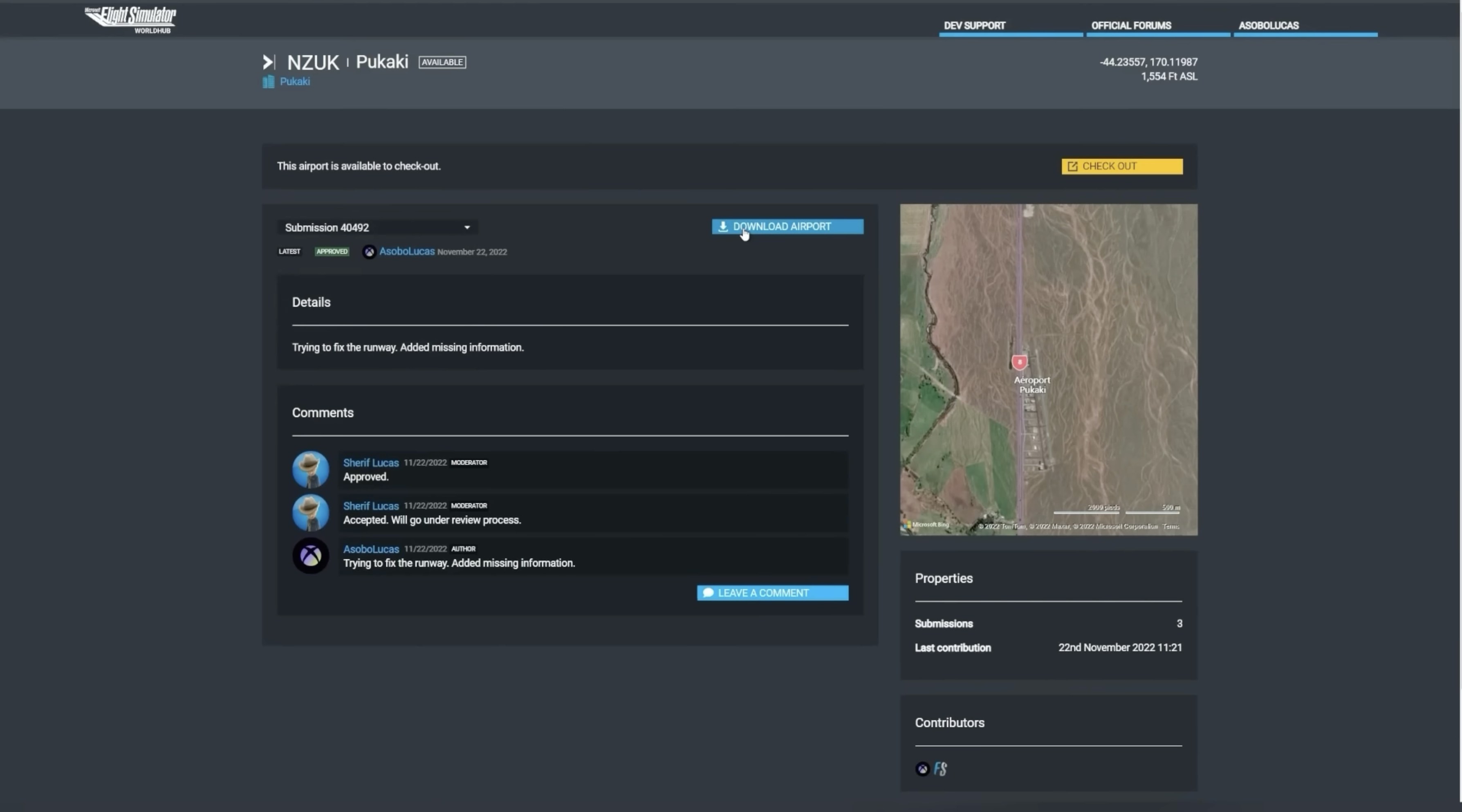Click the red airport pin on map
The width and height of the screenshot is (1462, 812).
coord(1019,362)
